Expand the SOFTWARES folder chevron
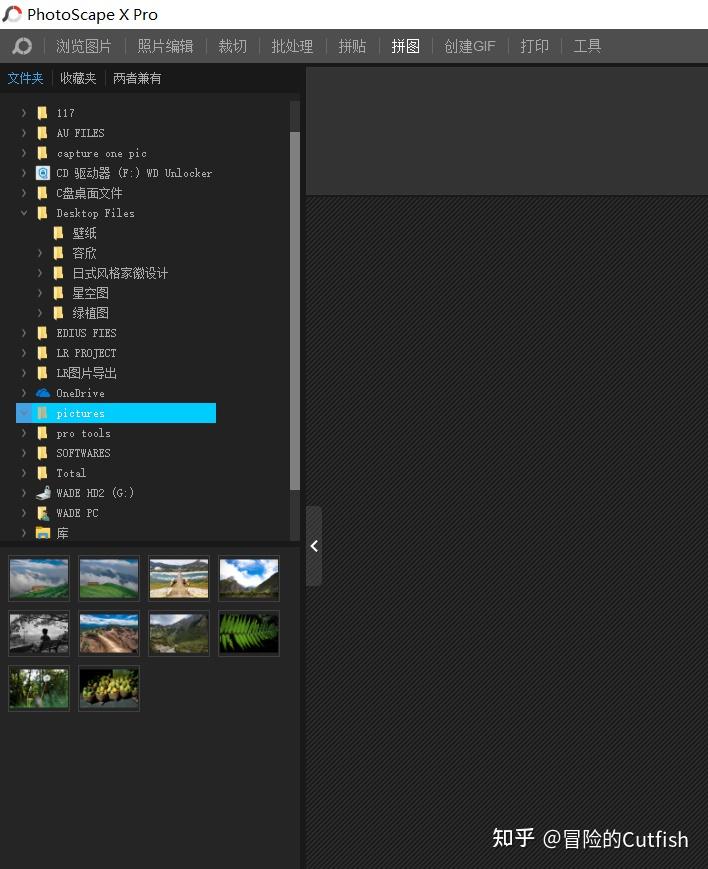The height and width of the screenshot is (869, 708). (24, 453)
